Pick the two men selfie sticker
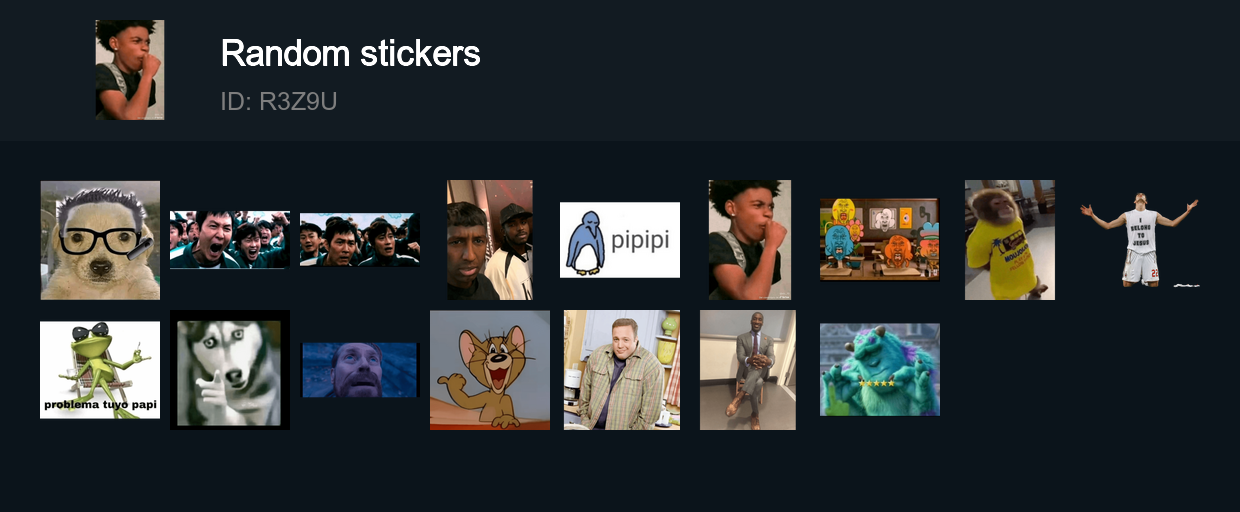The image size is (1240, 512). pyautogui.click(x=490, y=240)
